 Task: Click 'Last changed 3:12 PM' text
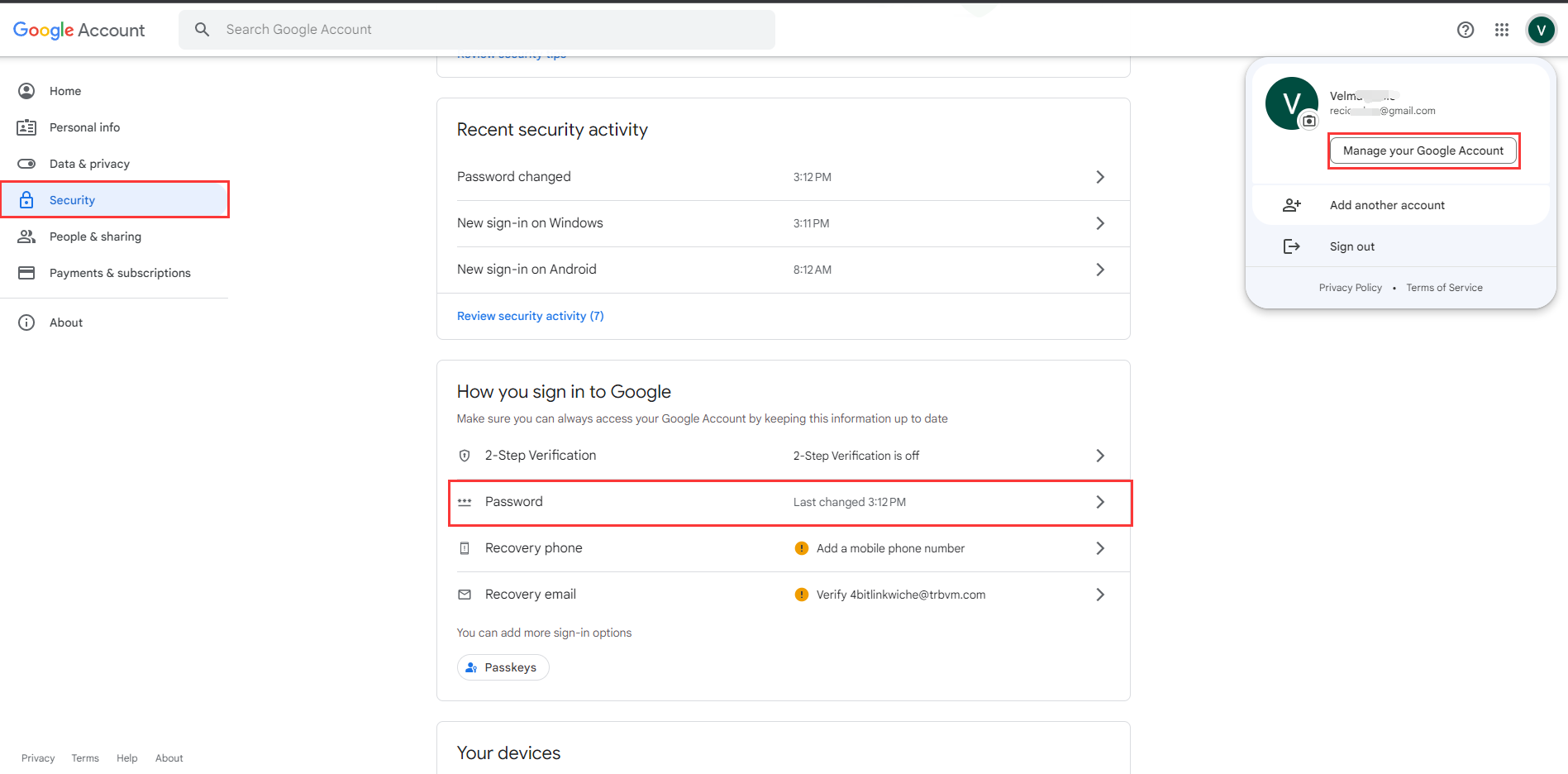point(850,502)
